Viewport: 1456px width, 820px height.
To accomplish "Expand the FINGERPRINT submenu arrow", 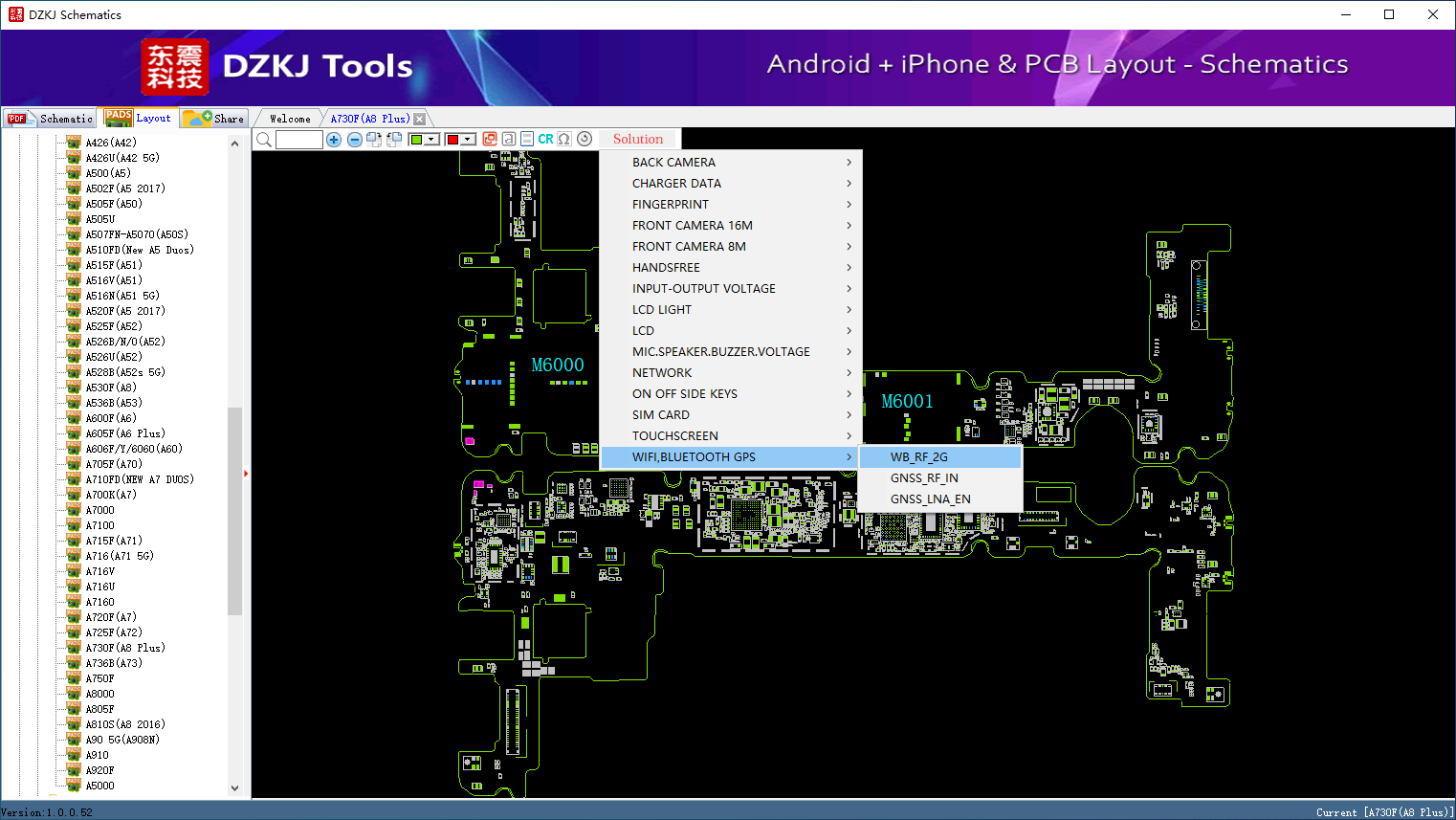I will (x=849, y=205).
